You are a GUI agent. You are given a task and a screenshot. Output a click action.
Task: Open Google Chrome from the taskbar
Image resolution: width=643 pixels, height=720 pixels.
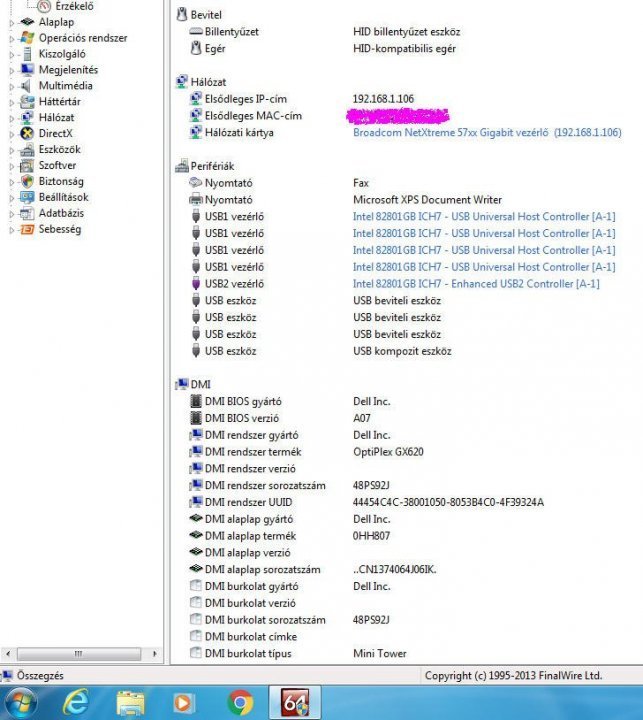click(240, 703)
